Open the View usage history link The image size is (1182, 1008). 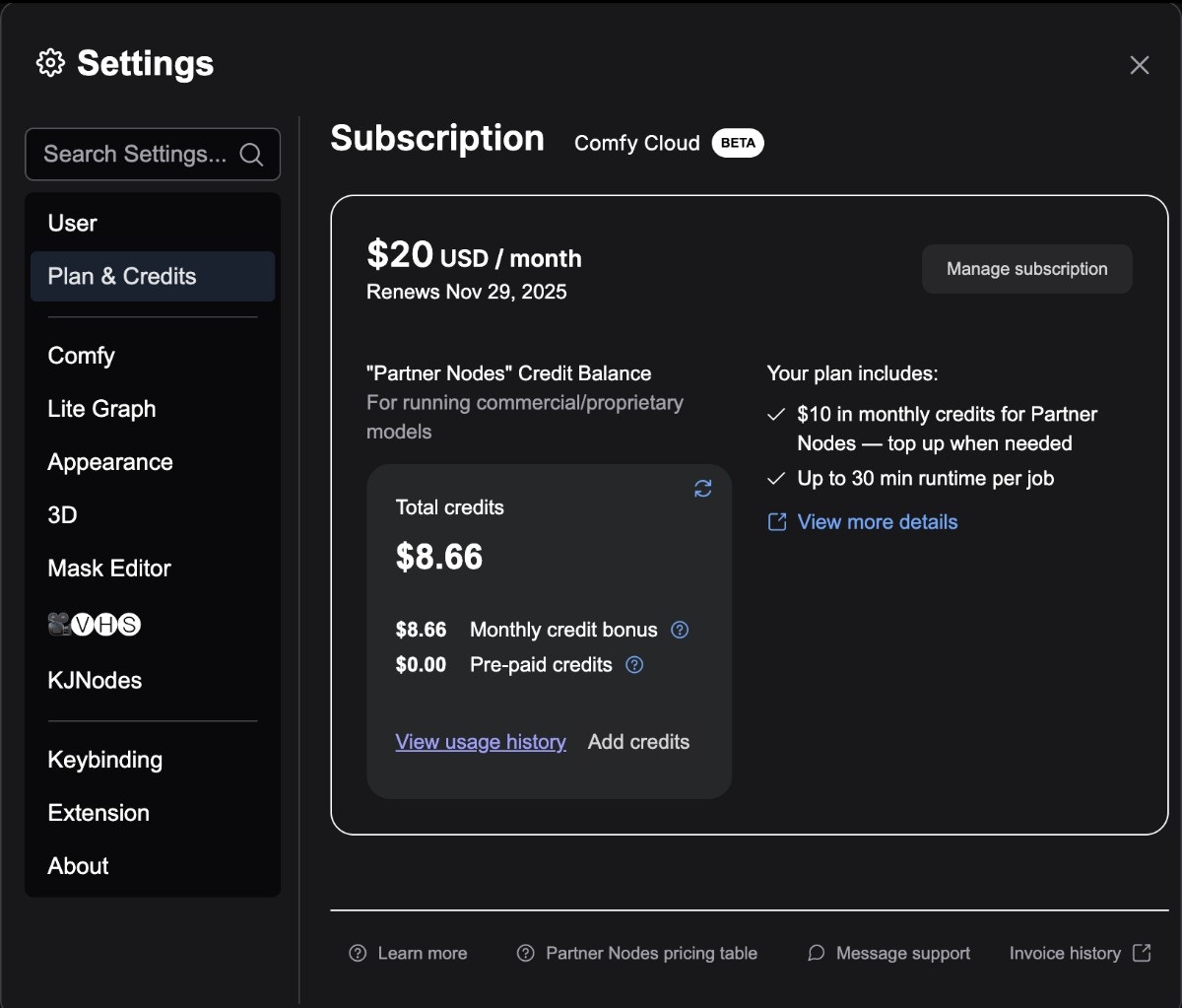[x=481, y=741]
